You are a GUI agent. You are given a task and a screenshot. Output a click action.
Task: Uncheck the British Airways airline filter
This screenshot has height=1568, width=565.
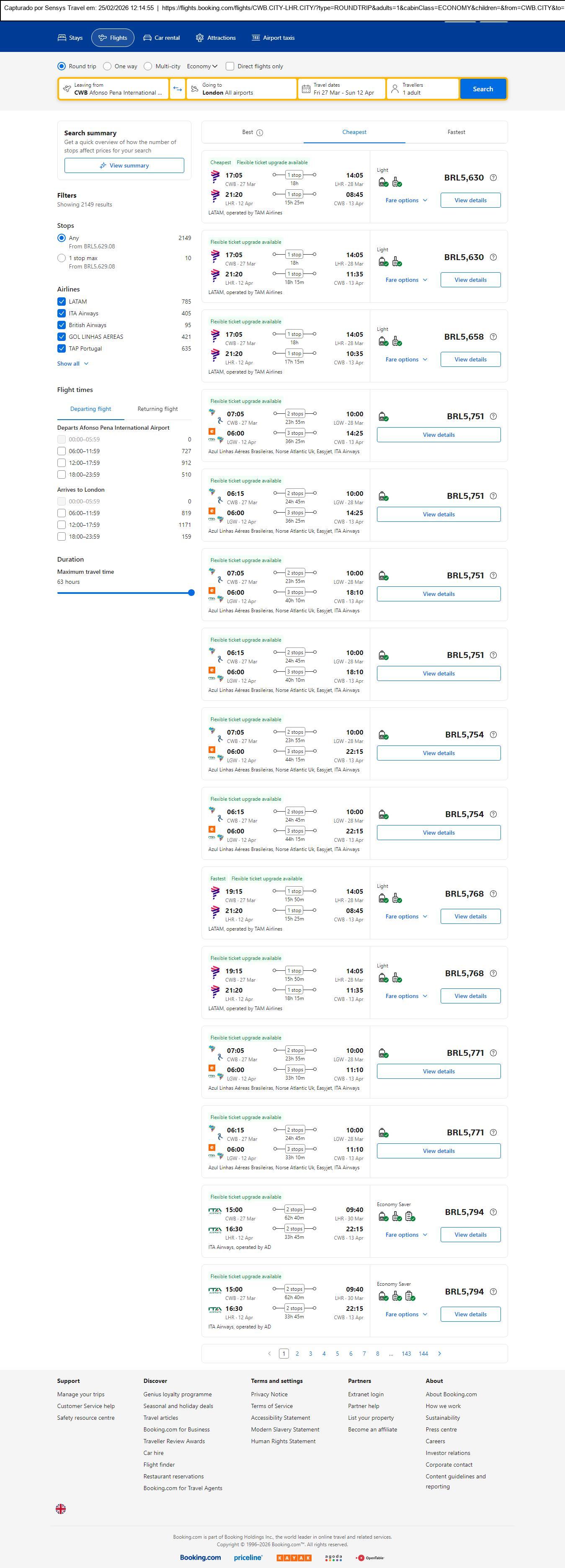coord(62,325)
